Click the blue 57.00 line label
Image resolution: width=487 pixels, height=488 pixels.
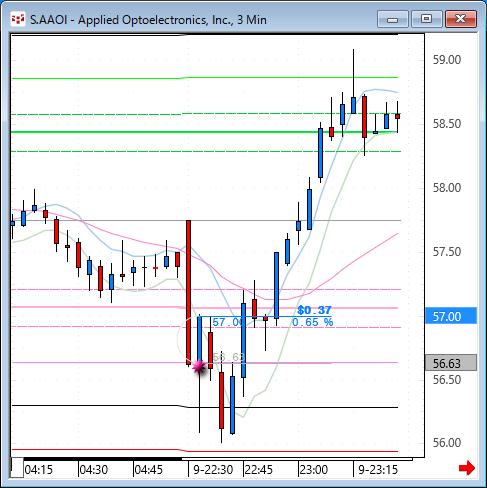coord(228,322)
